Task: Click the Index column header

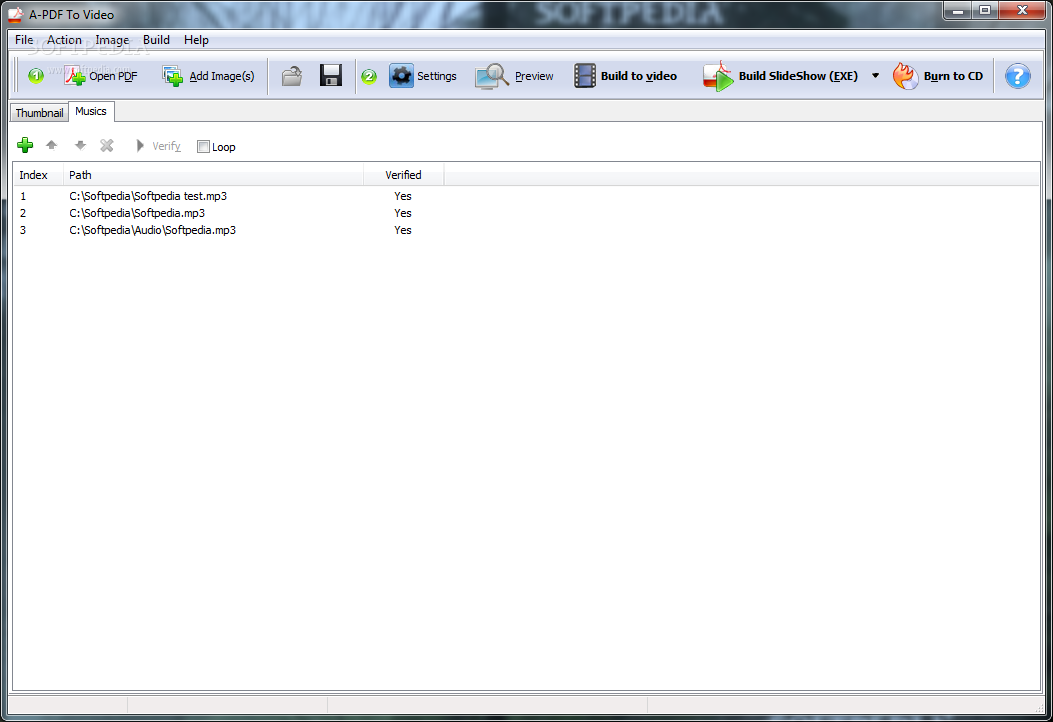Action: coord(38,175)
